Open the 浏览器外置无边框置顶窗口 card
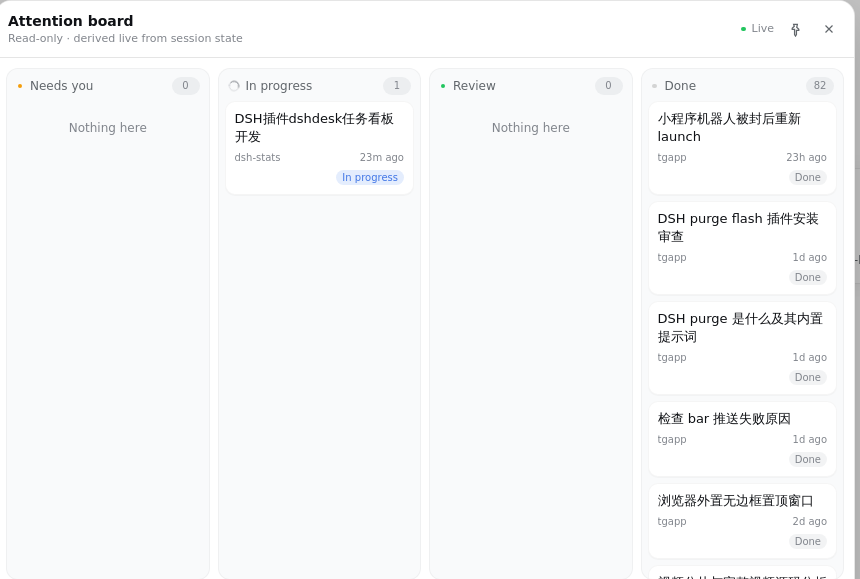The width and height of the screenshot is (860, 579). 742,521
